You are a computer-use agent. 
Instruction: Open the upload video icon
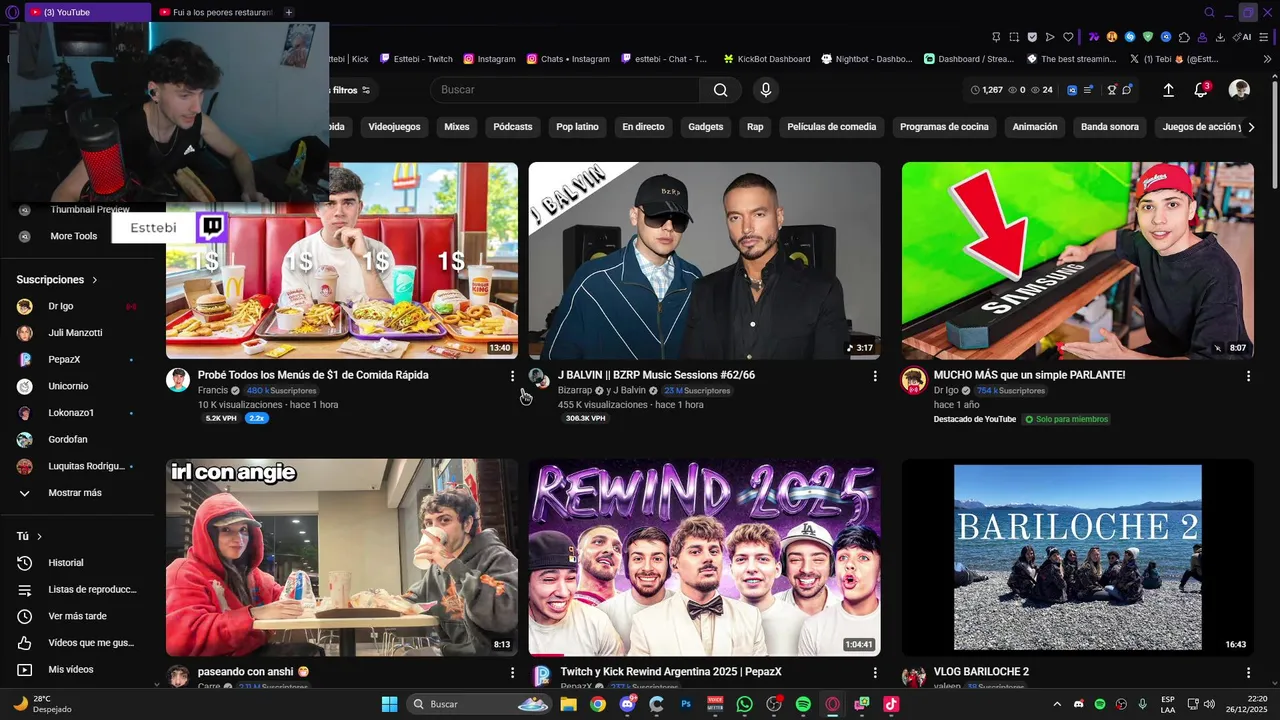click(1168, 90)
